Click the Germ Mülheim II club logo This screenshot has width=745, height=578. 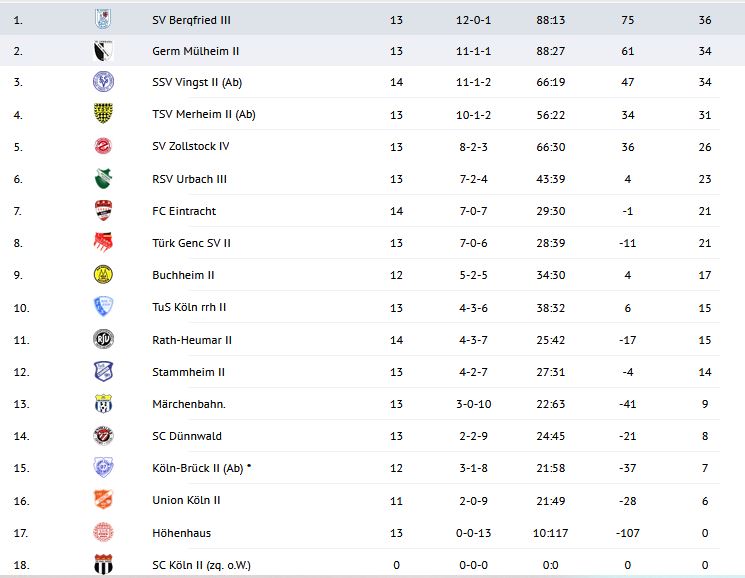coord(103,51)
